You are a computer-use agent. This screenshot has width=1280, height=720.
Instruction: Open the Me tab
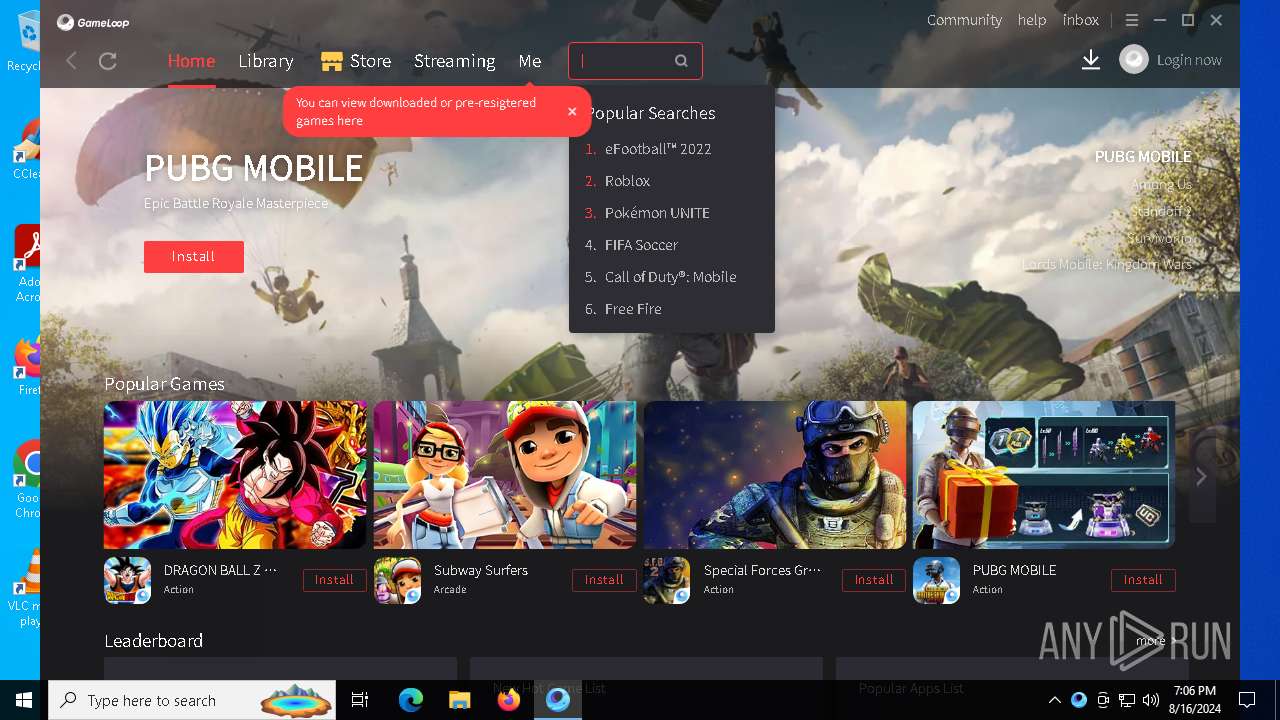pos(530,61)
